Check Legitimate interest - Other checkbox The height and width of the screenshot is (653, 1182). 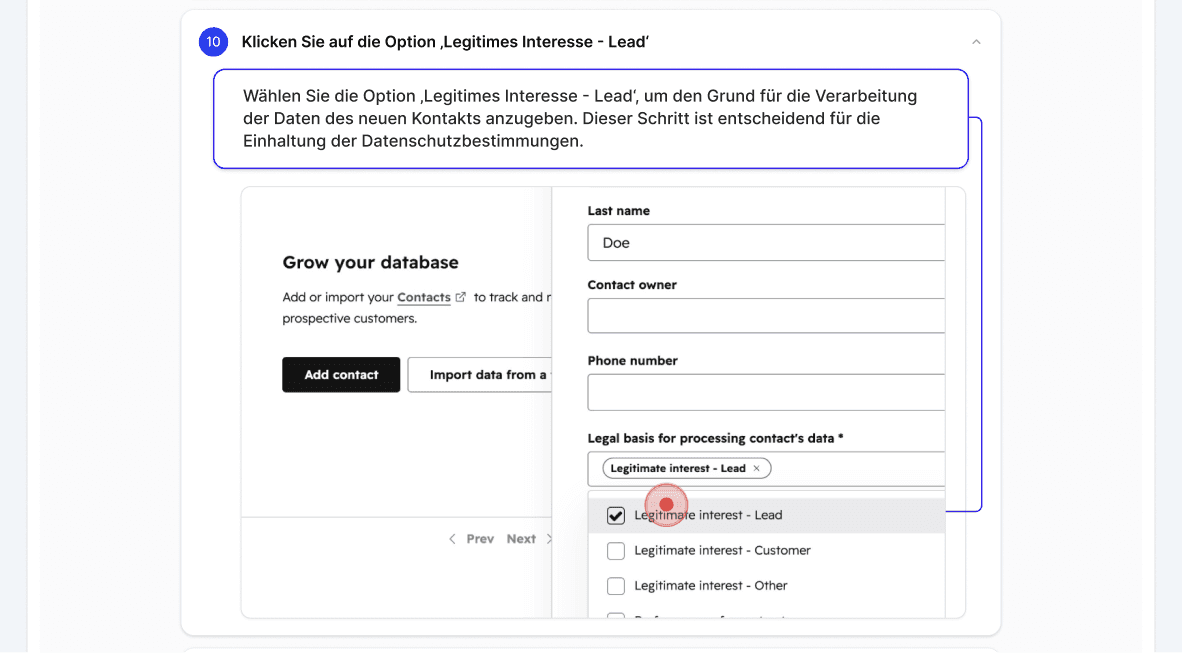(616, 586)
